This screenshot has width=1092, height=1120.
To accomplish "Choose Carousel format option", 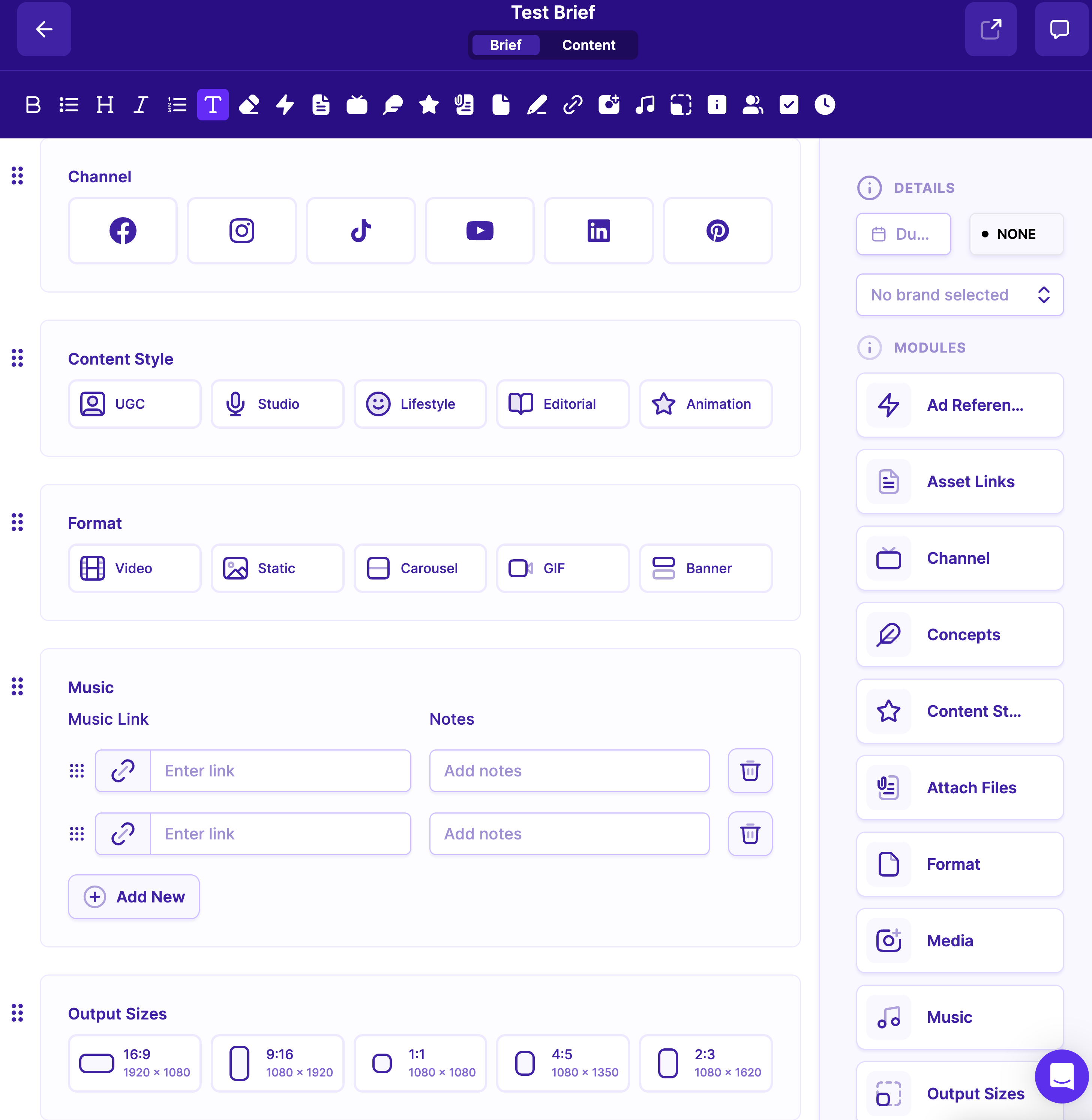I will pyautogui.click(x=420, y=568).
